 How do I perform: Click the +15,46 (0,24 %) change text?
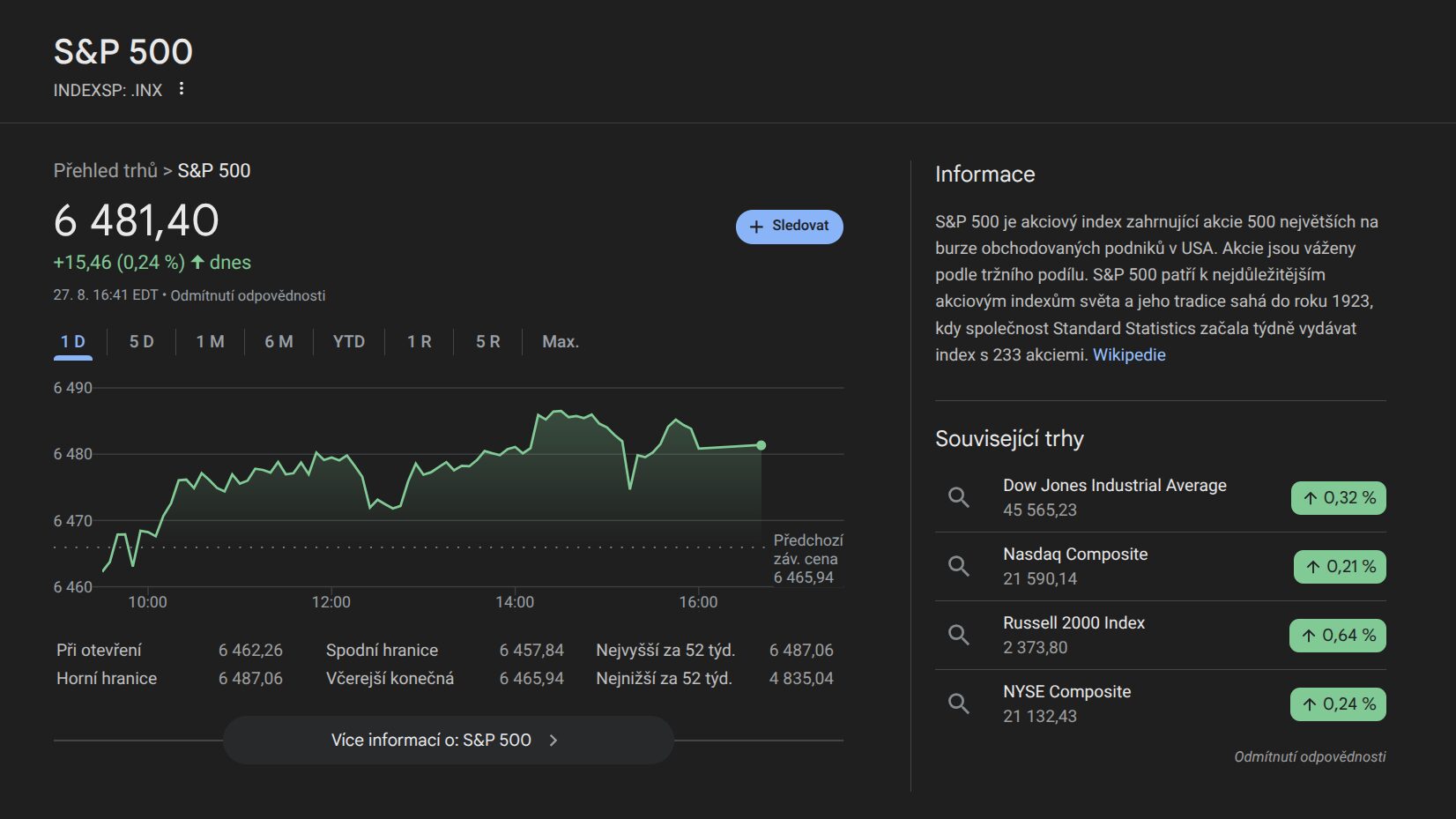pyautogui.click(x=119, y=263)
